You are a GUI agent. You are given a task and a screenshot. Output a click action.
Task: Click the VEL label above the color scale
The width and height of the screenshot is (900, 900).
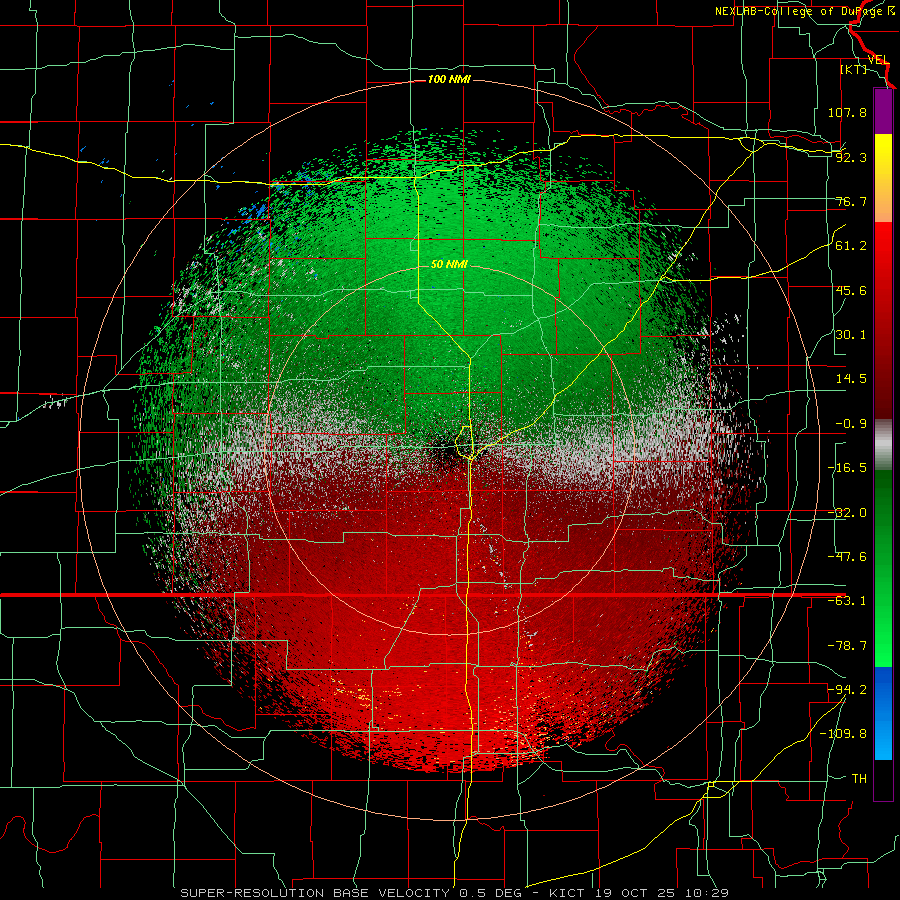click(x=878, y=60)
